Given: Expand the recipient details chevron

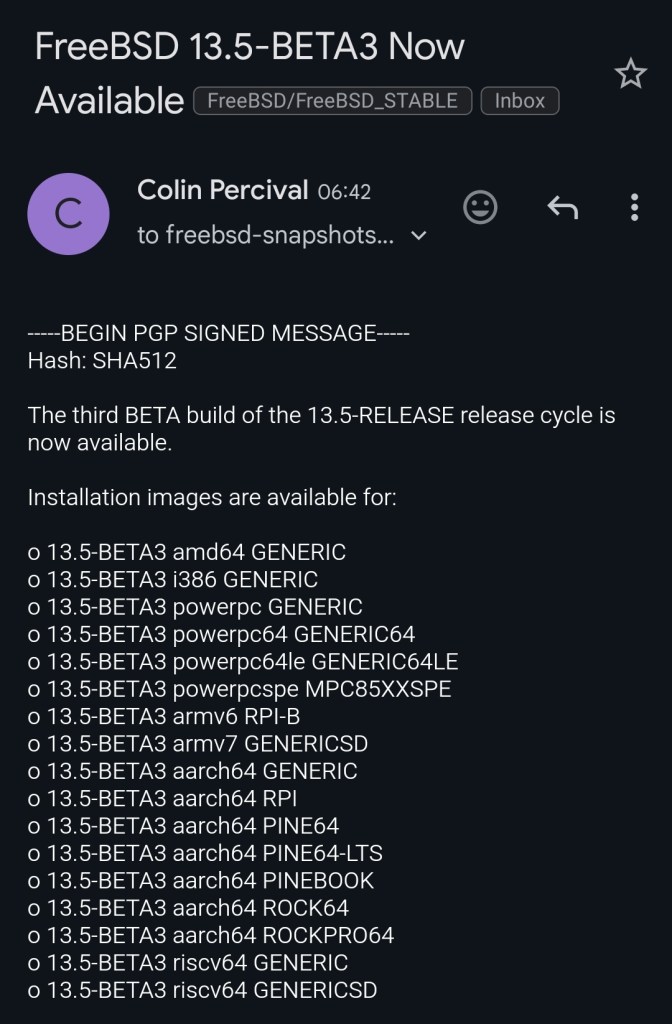Looking at the screenshot, I should [x=419, y=236].
